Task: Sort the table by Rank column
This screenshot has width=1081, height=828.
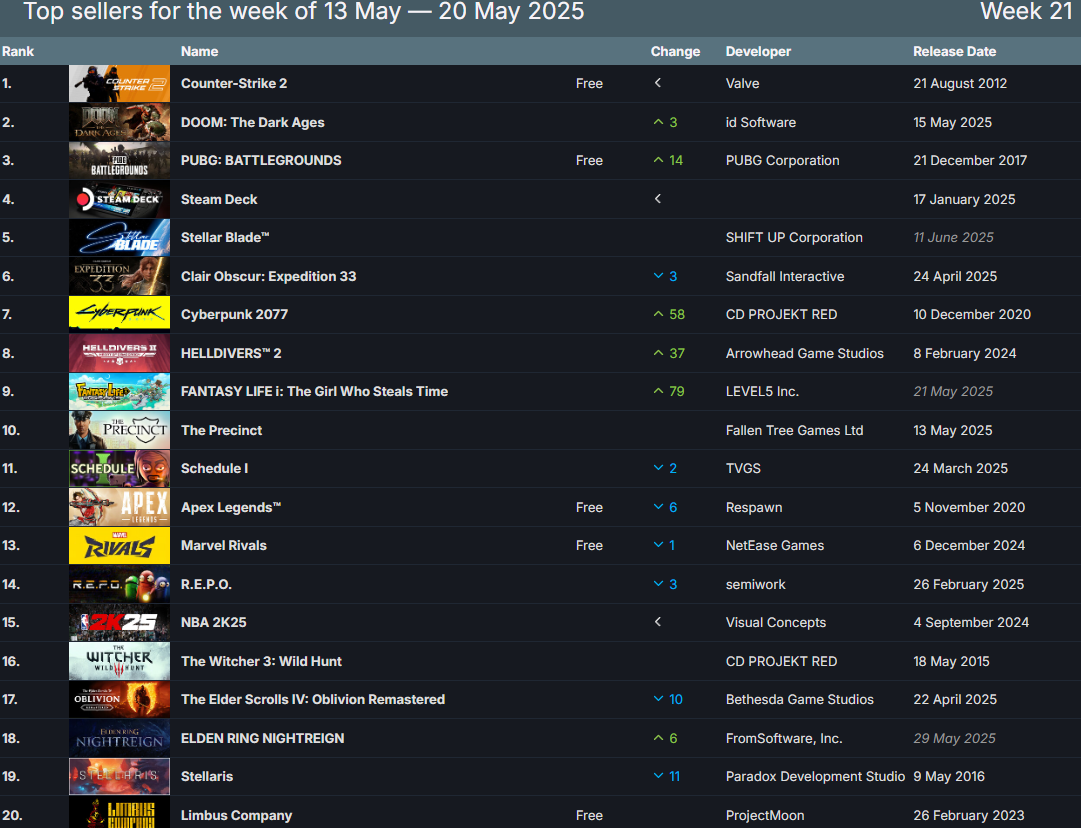Action: (x=16, y=51)
